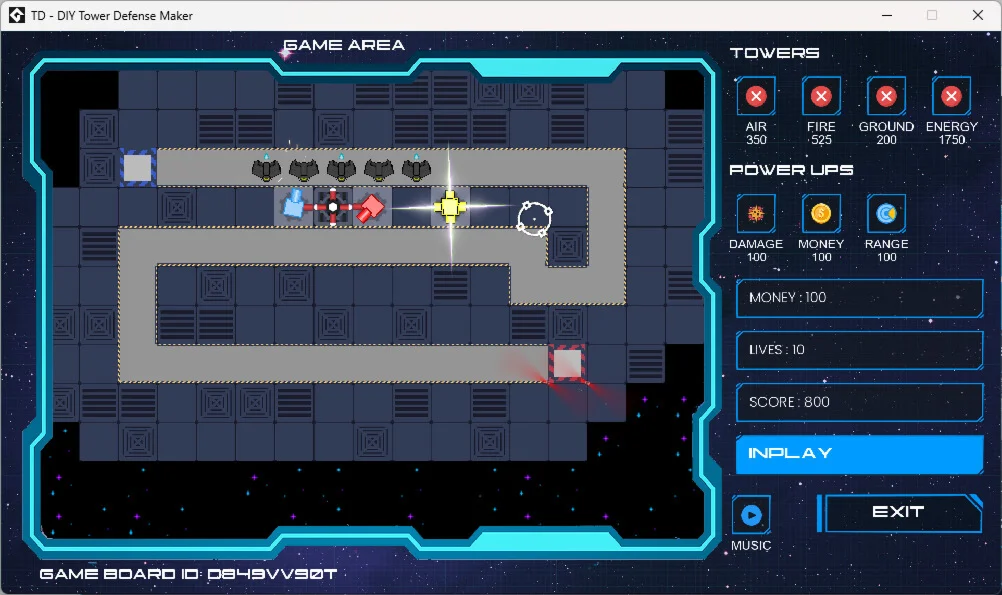Click the white circular targeting reticle
Image resolution: width=1002 pixels, height=595 pixels.
coord(534,219)
